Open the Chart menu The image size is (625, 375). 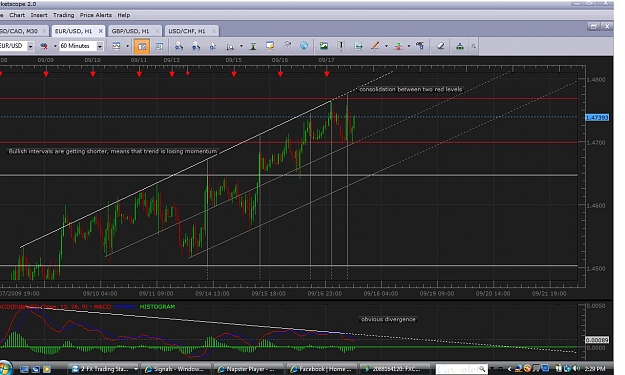(17, 15)
